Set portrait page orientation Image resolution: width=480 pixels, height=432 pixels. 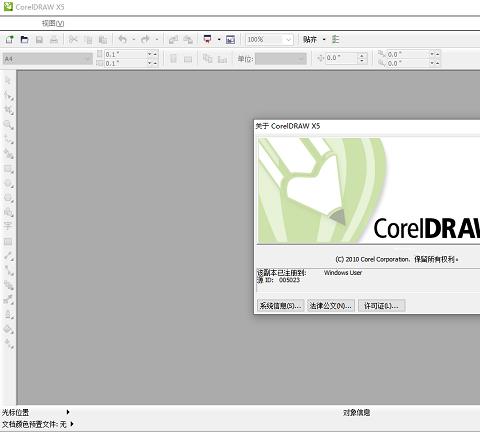[173, 59]
